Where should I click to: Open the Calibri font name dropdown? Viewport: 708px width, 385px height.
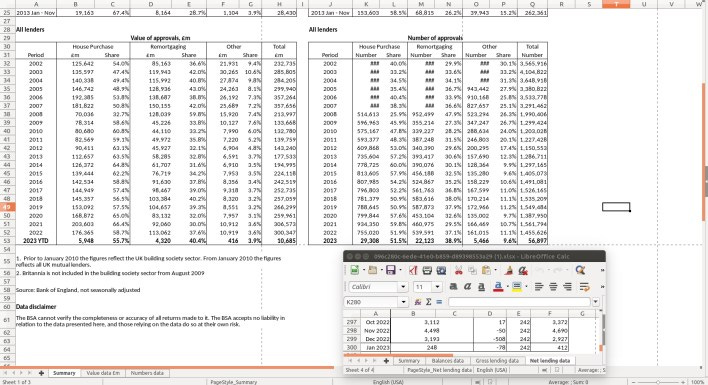[403, 287]
